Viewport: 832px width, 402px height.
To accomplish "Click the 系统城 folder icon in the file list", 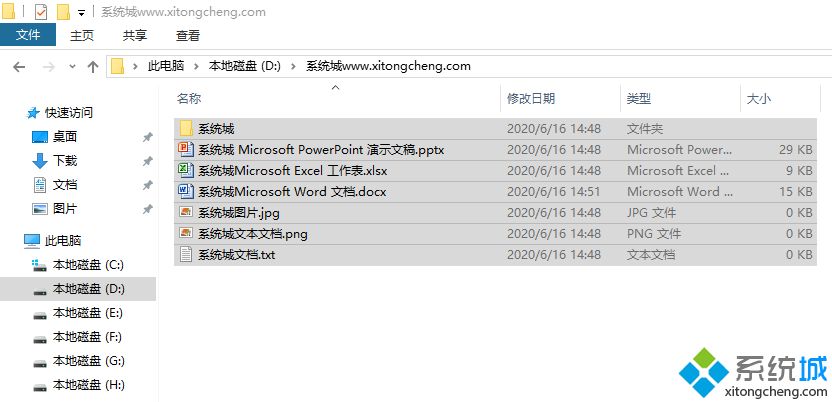I will coord(186,128).
